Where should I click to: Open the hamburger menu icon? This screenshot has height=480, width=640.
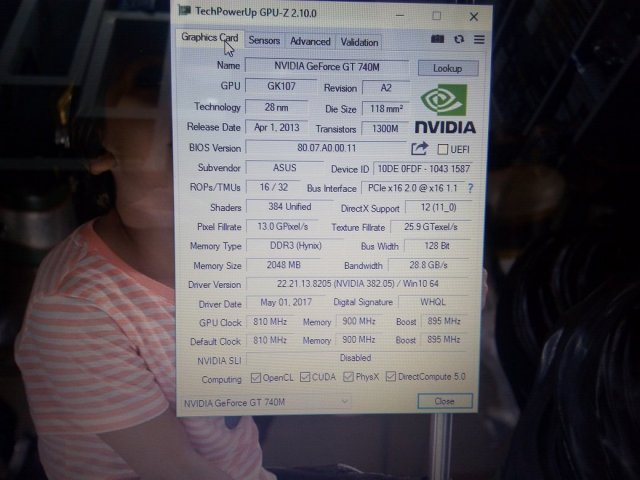coord(478,40)
